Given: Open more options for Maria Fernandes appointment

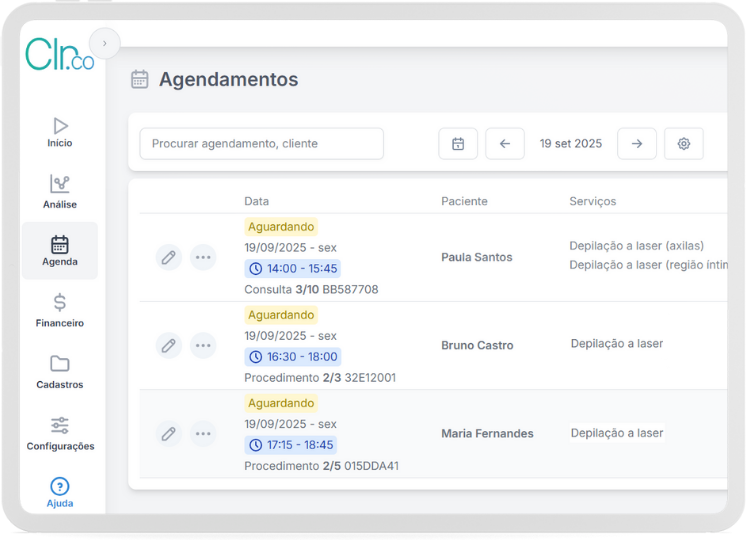Looking at the screenshot, I should 203,434.
